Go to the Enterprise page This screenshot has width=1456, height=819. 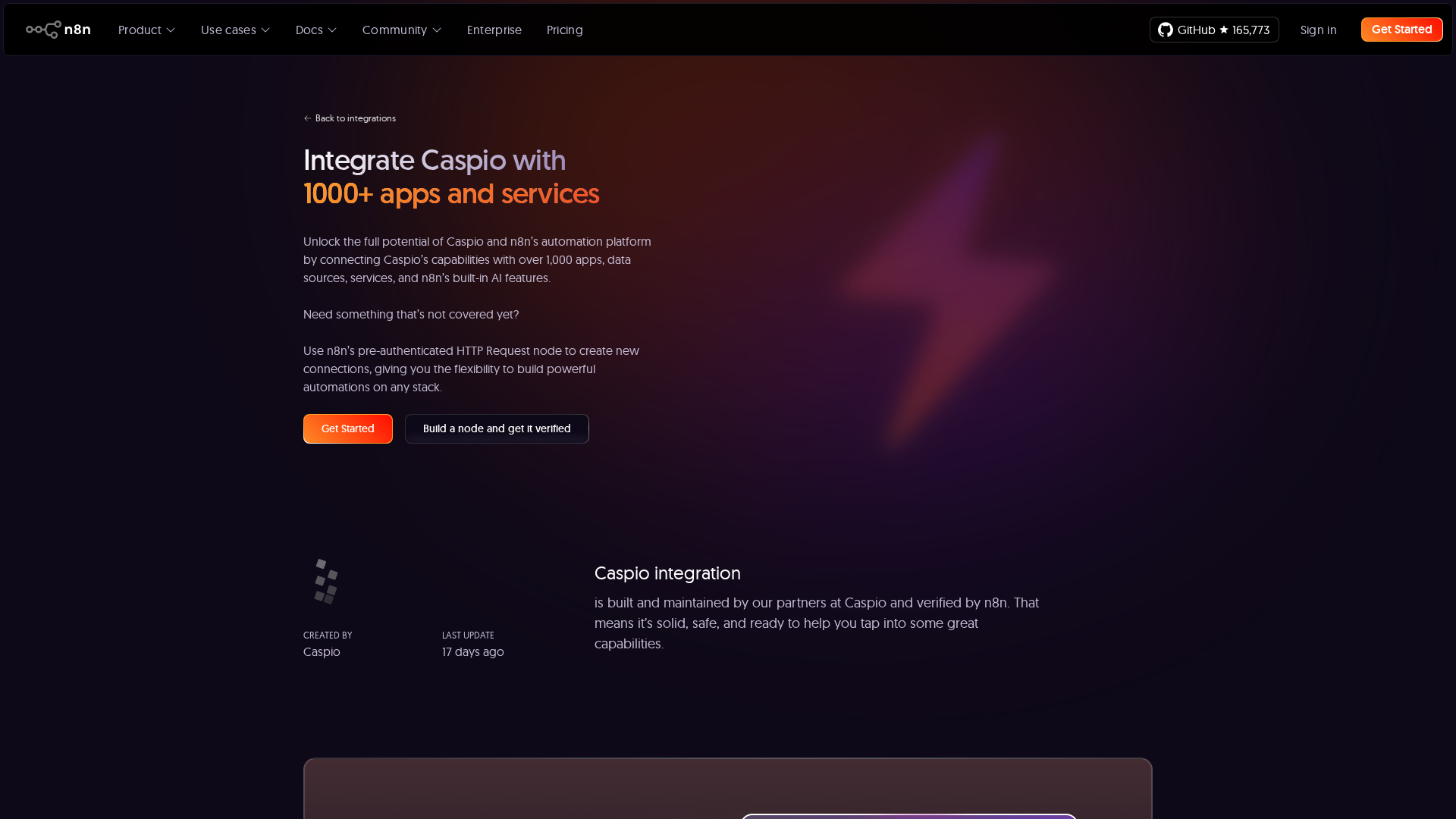point(494,30)
